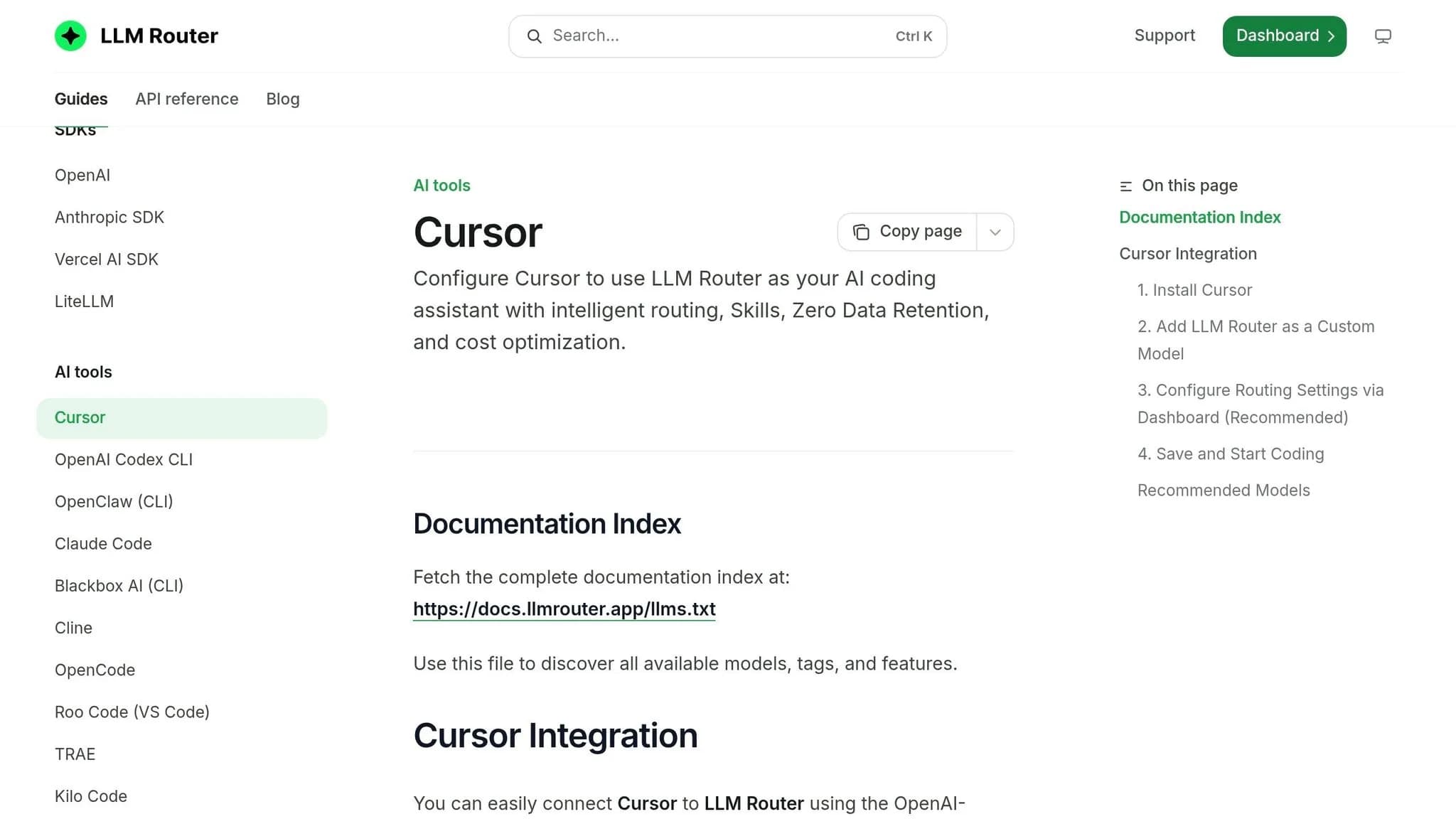Viewport: 1456px width, 819px height.
Task: Click the AI tools breadcrumb above title
Action: pos(441,186)
